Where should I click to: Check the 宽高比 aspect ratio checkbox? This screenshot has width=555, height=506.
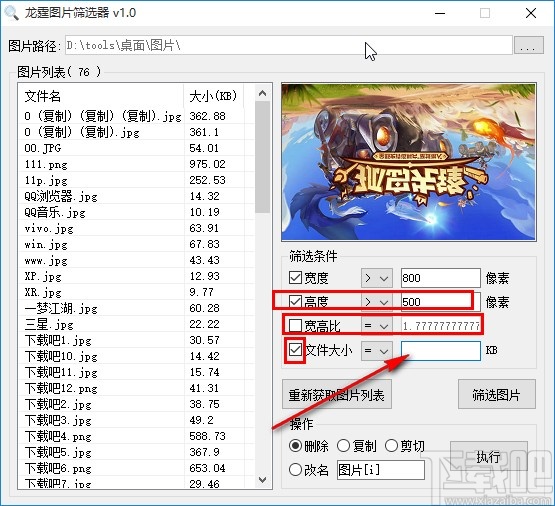[x=295, y=326]
